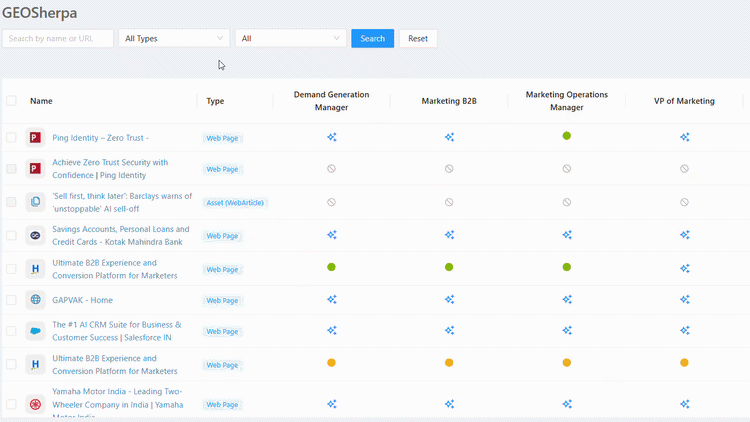Click green dot in Ultimate B2B row under Marketing B2B
The image size is (750, 422).
(x=449, y=267)
